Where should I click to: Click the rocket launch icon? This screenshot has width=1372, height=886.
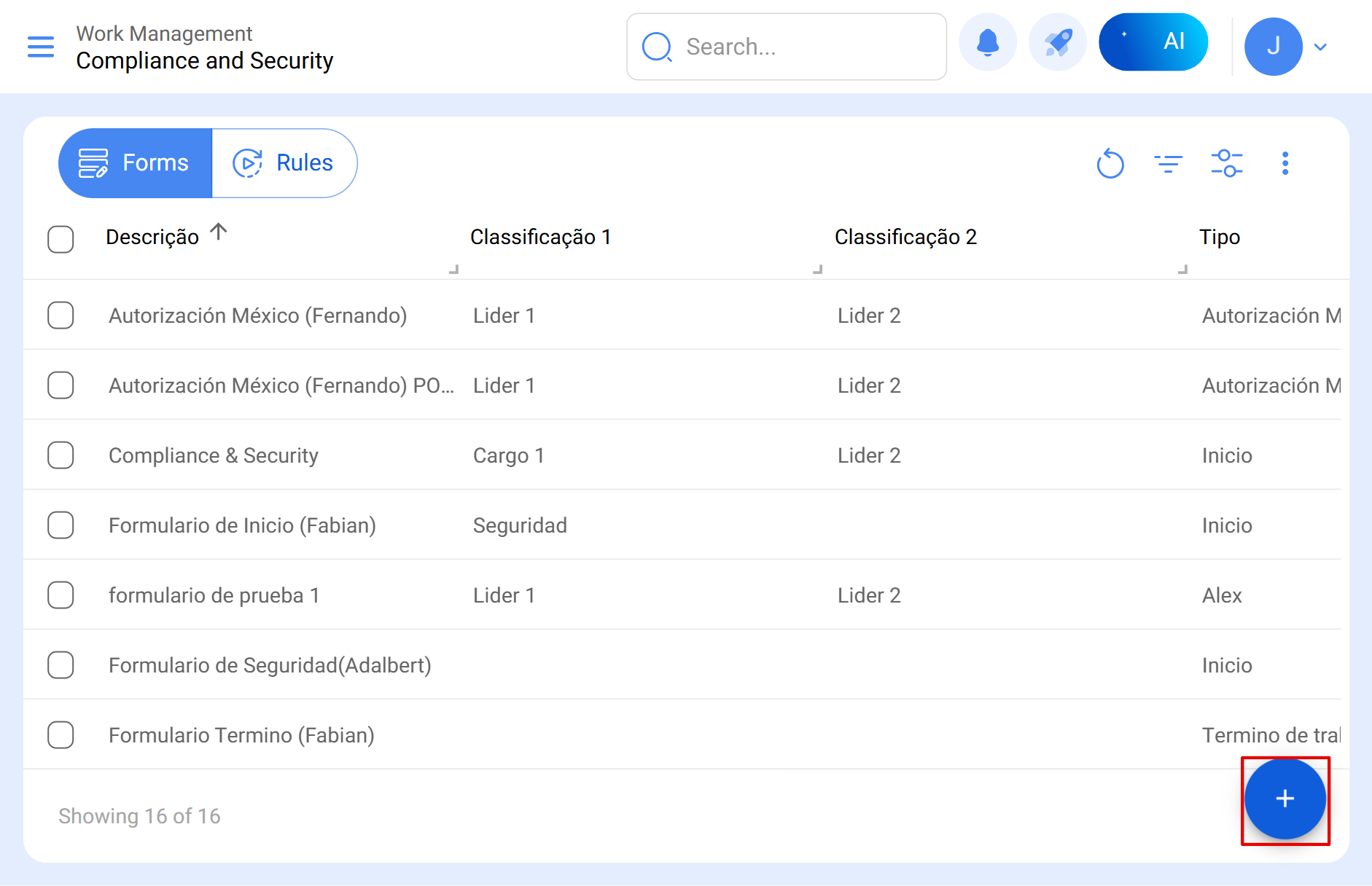point(1057,43)
